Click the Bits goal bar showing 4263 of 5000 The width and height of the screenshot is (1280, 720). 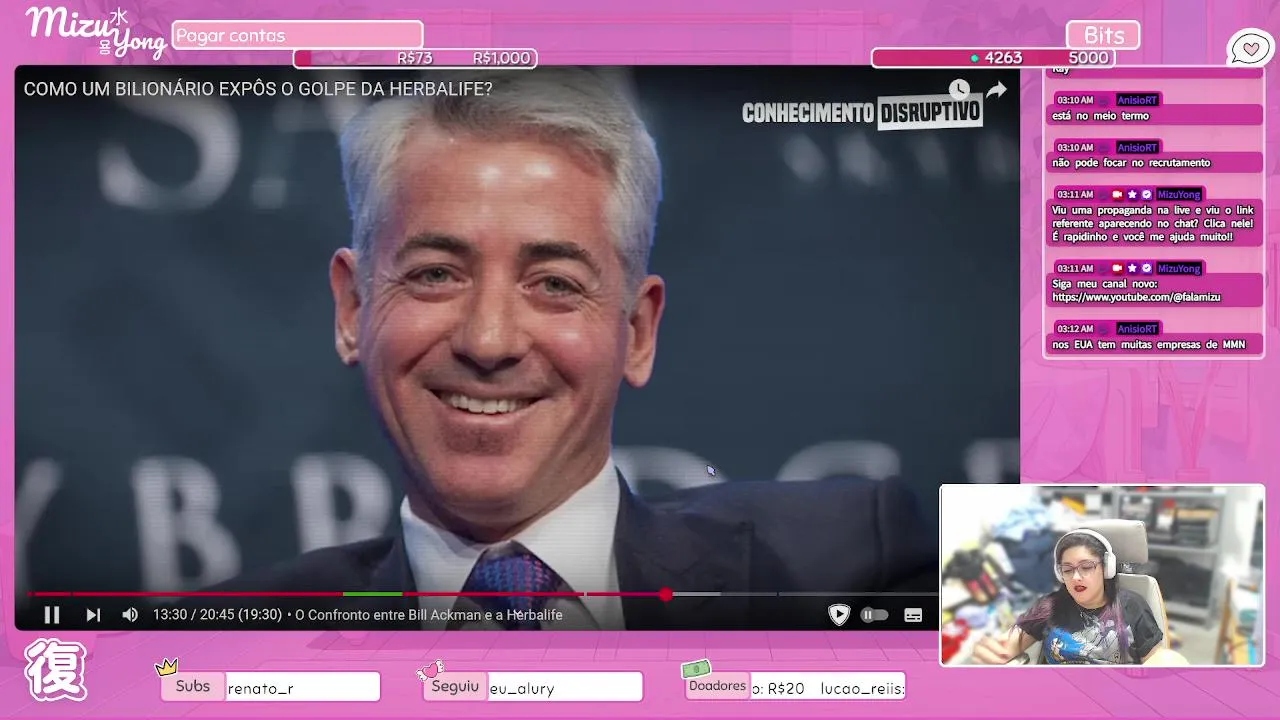993,58
